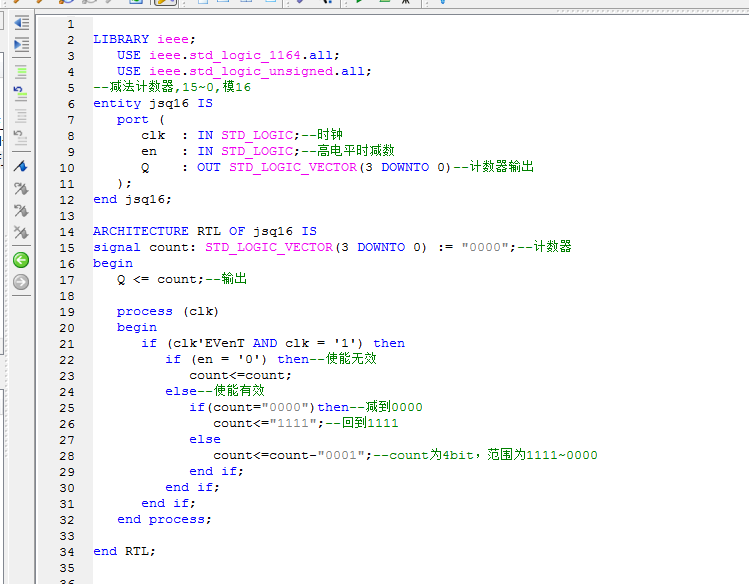This screenshot has height=584, width=749.
Task: Click the increase indent icon
Action: coord(20,46)
